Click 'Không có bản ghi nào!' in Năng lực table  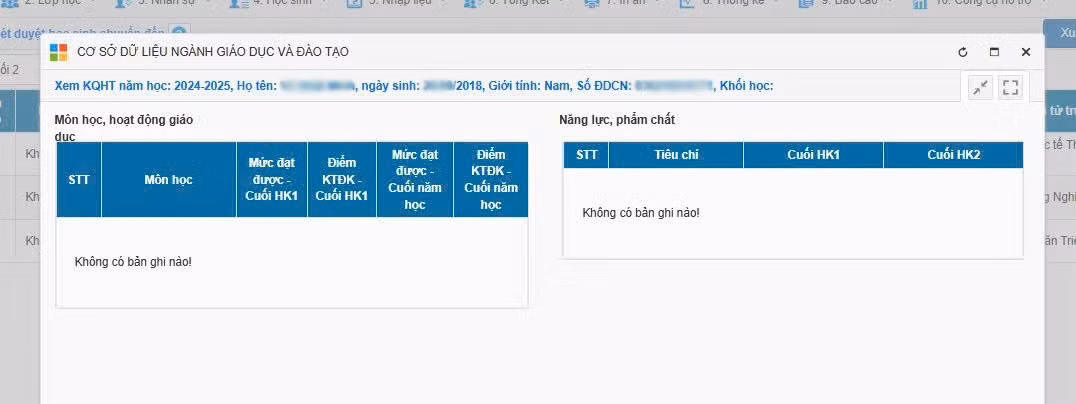(x=641, y=213)
